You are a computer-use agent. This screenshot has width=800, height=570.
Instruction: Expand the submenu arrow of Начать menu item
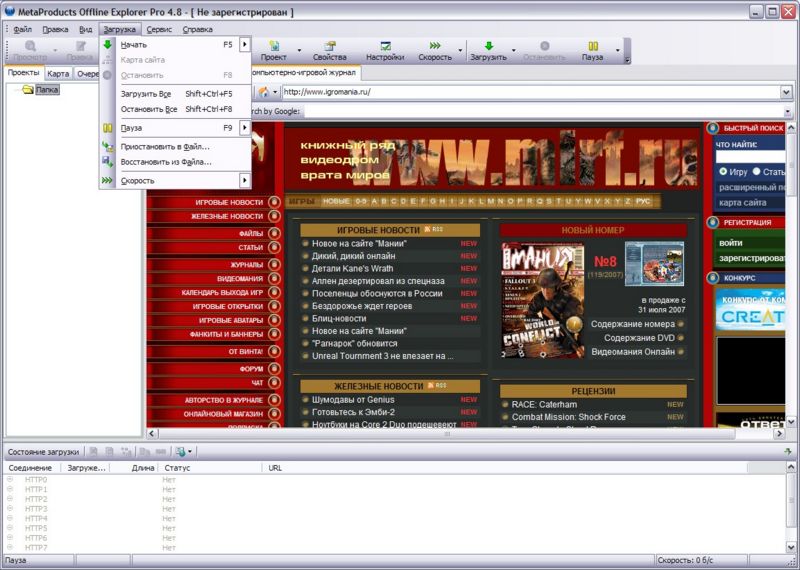coord(245,44)
